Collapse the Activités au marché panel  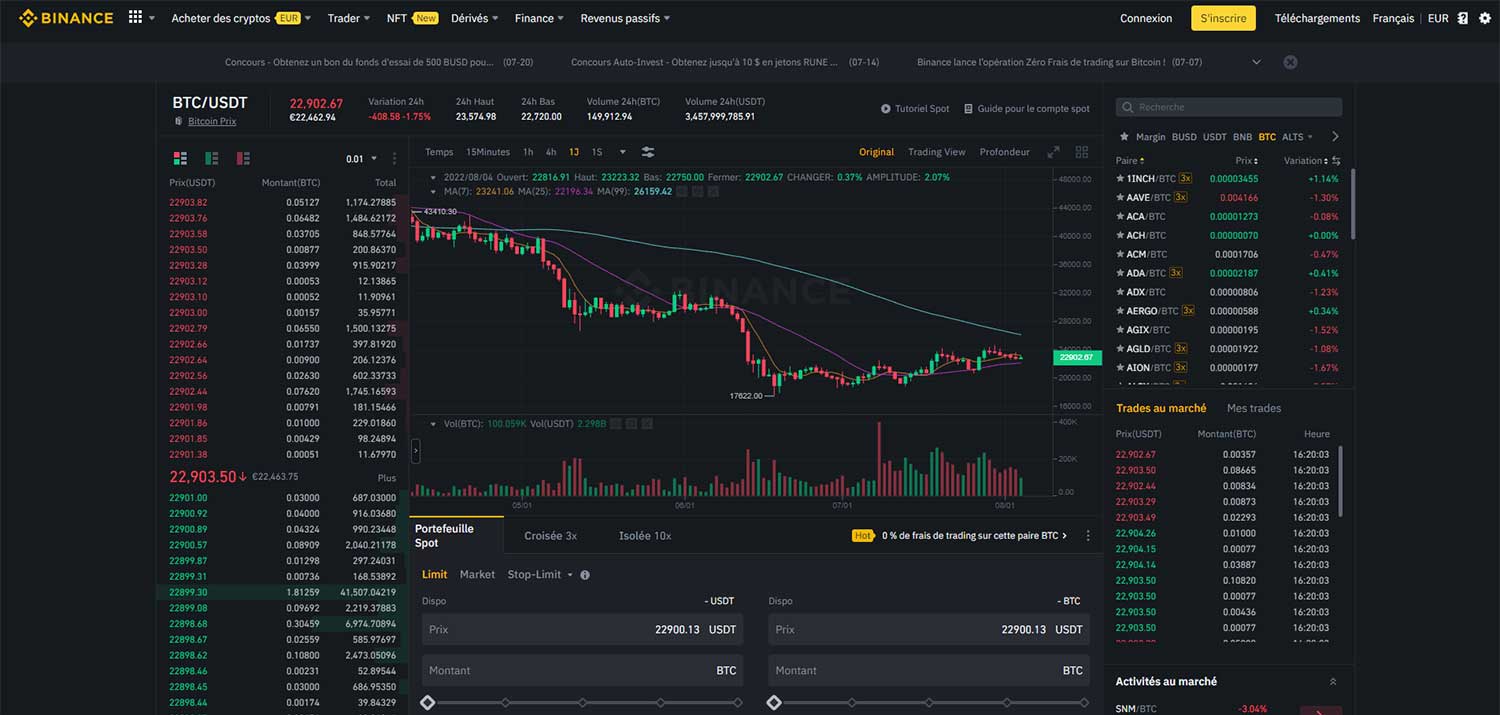click(1333, 681)
